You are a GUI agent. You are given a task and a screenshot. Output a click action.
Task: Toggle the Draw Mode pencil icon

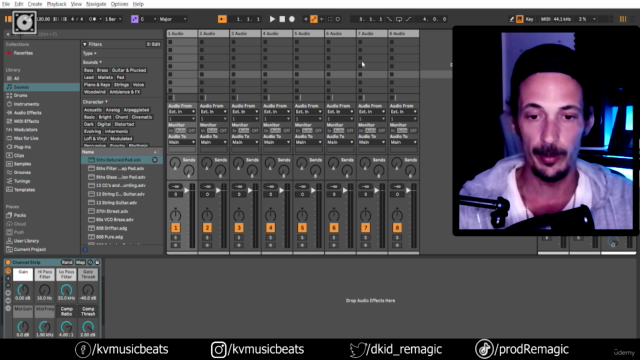[512, 19]
